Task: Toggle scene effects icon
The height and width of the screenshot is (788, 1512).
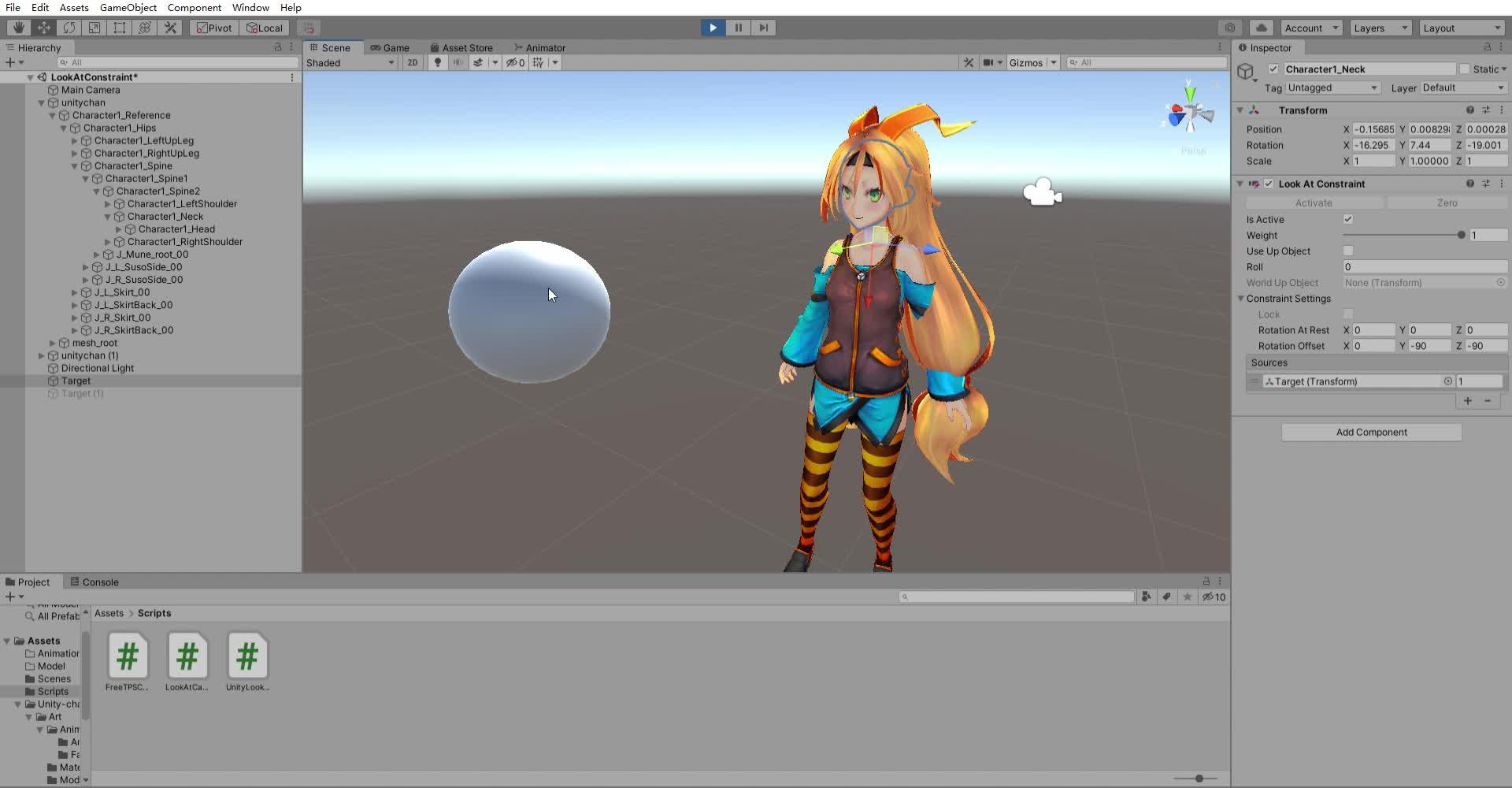Action: (x=477, y=63)
